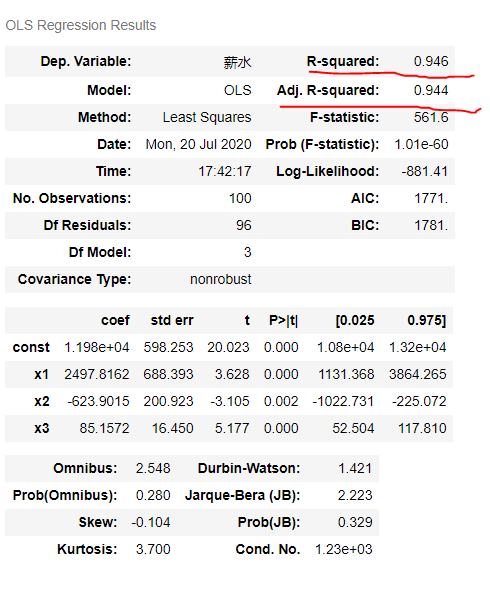
Task: Click the Prob(Omnibus) value 0.280
Action: pos(153,495)
